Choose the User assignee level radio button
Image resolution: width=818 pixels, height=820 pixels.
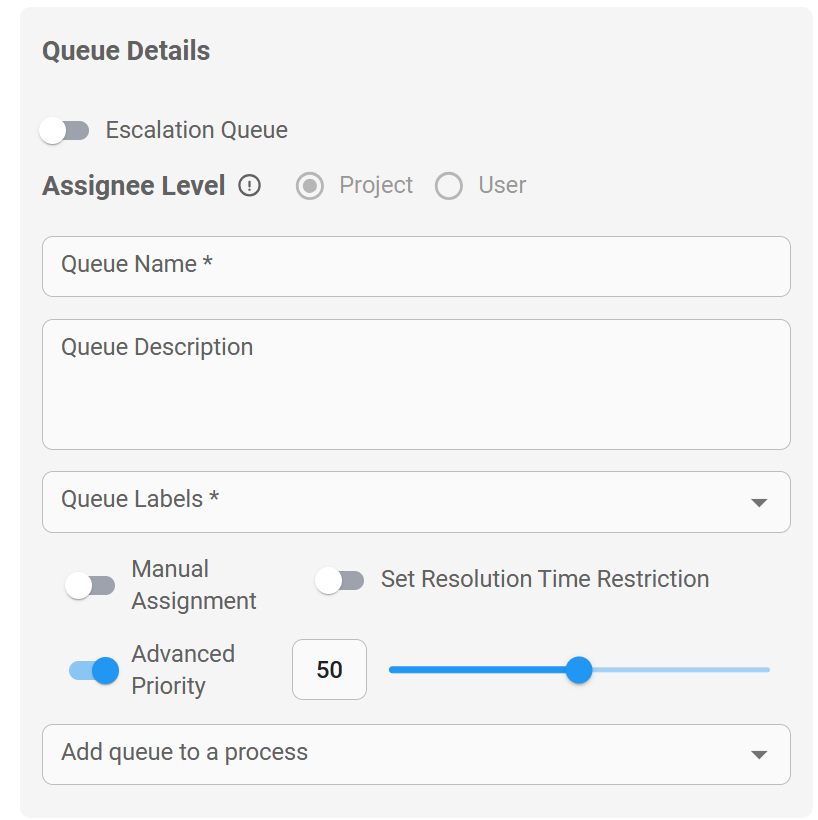(449, 186)
